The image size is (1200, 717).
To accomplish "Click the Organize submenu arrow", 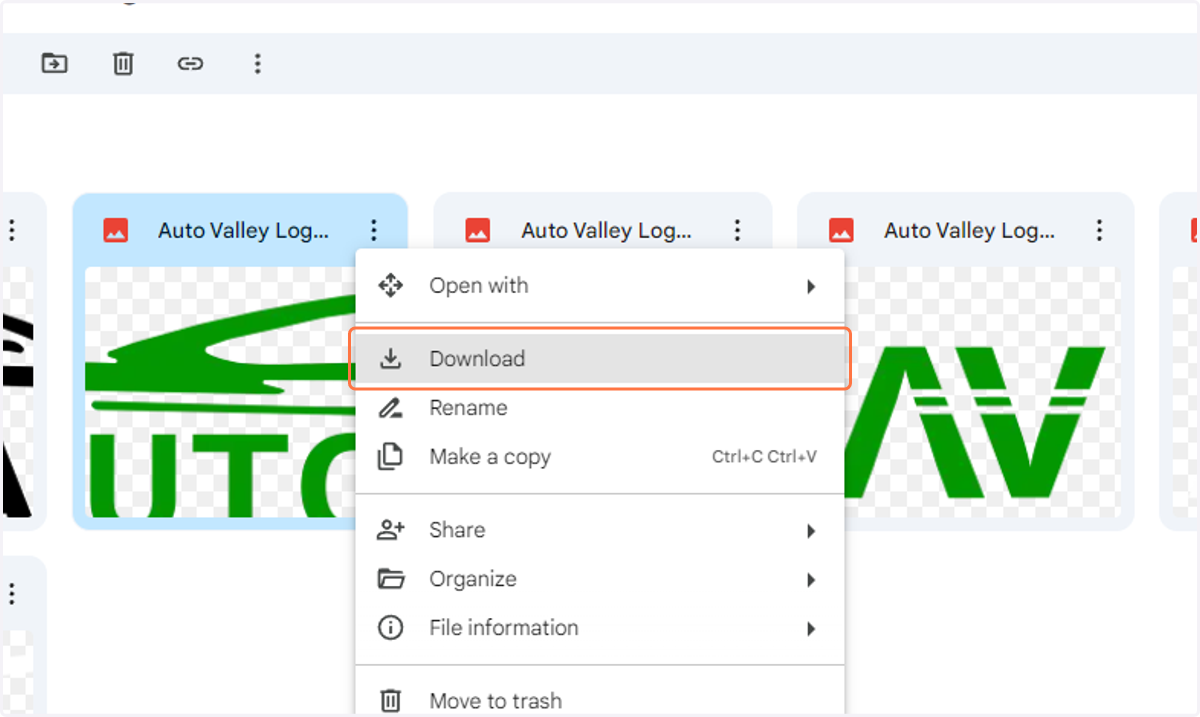I will tap(811, 580).
